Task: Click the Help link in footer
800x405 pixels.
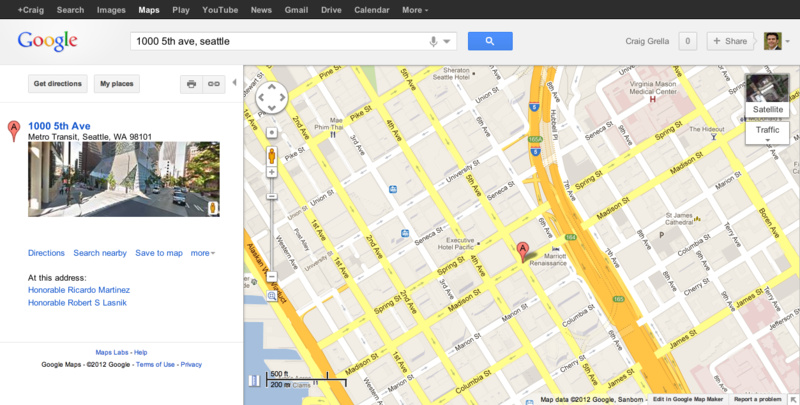Action: [x=140, y=352]
